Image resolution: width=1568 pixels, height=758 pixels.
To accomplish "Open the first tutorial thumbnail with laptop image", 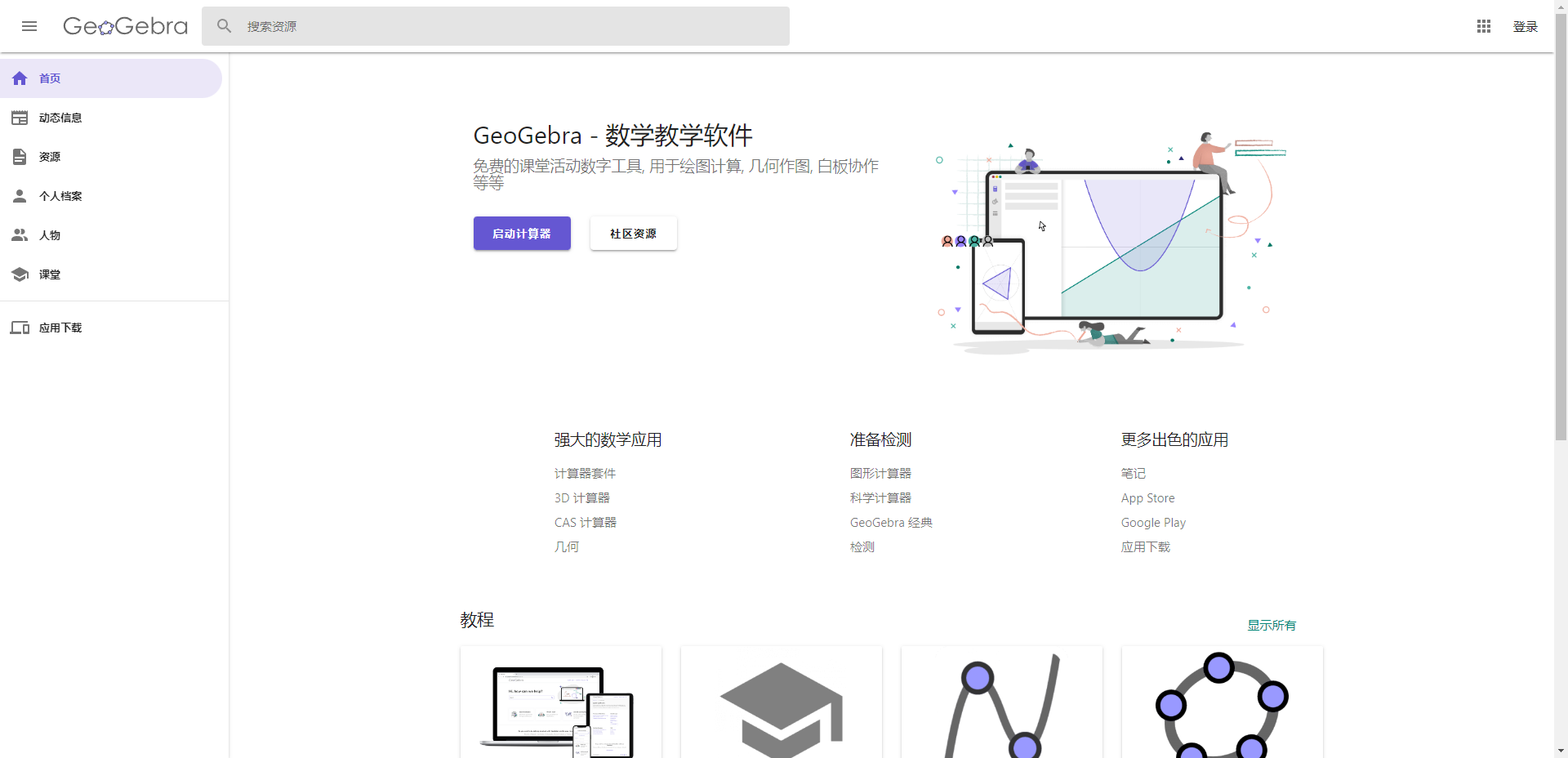I will tap(560, 704).
